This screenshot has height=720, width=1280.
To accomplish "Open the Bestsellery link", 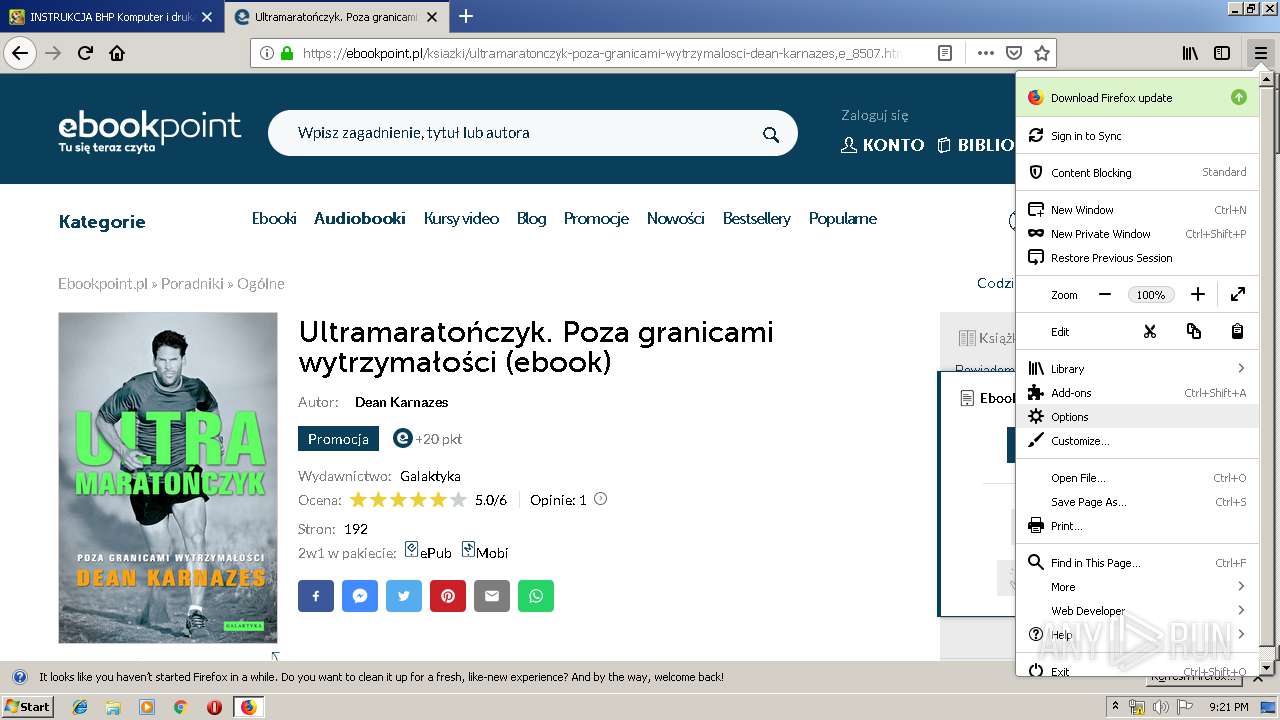I will [x=757, y=218].
